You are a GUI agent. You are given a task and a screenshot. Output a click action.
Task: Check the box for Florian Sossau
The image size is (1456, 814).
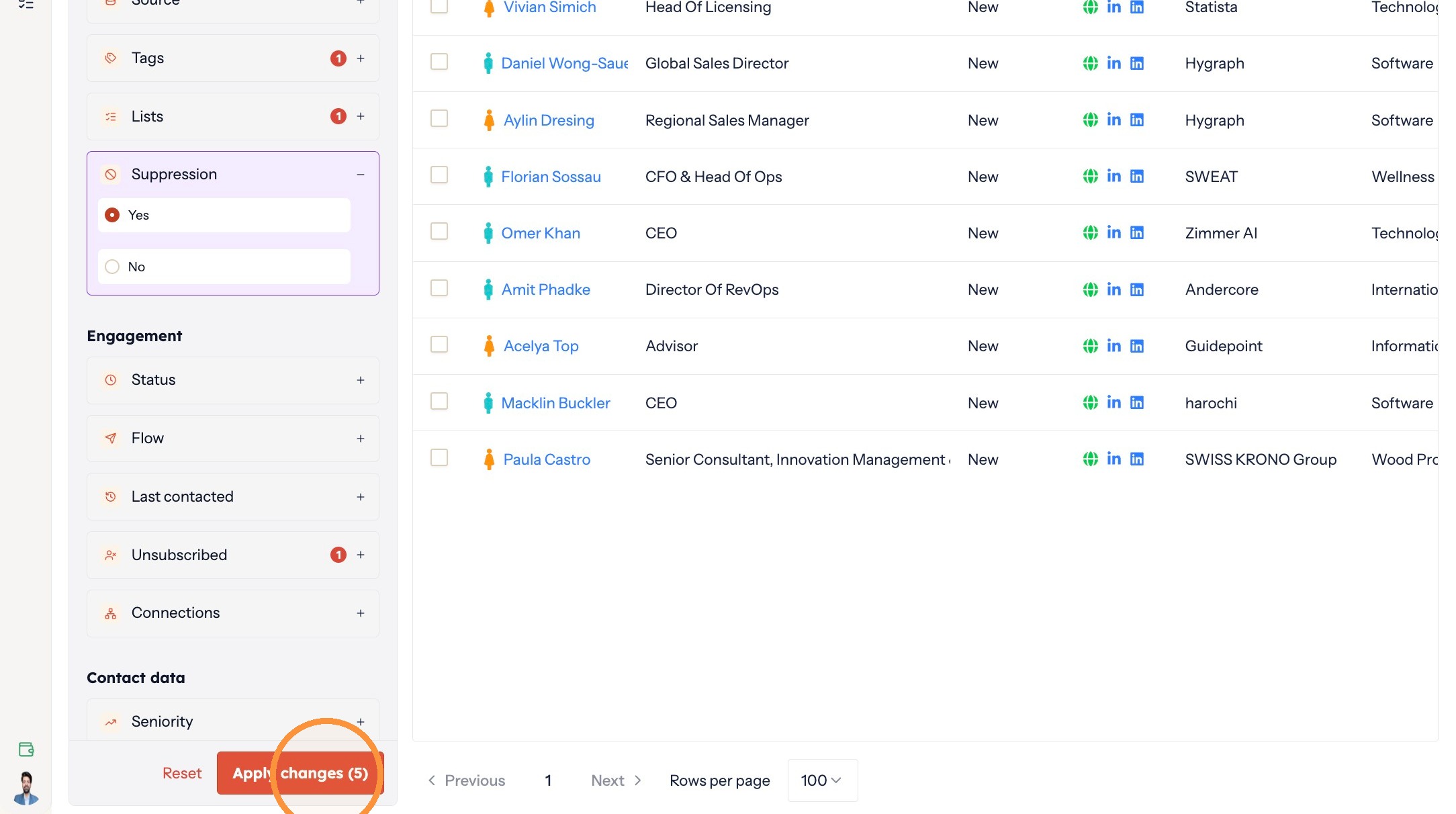[439, 175]
